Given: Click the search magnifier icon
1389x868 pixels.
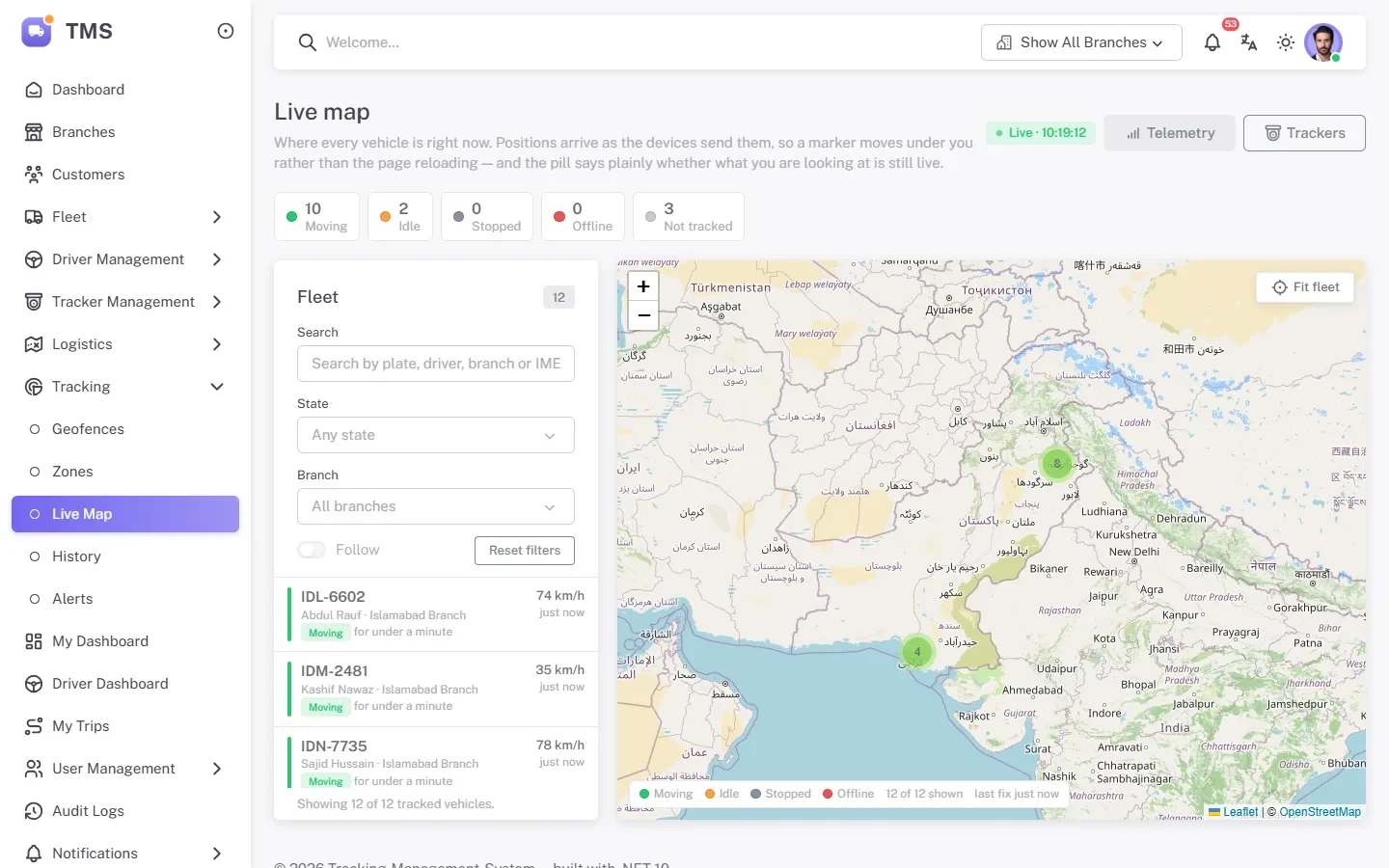Looking at the screenshot, I should pos(308,42).
